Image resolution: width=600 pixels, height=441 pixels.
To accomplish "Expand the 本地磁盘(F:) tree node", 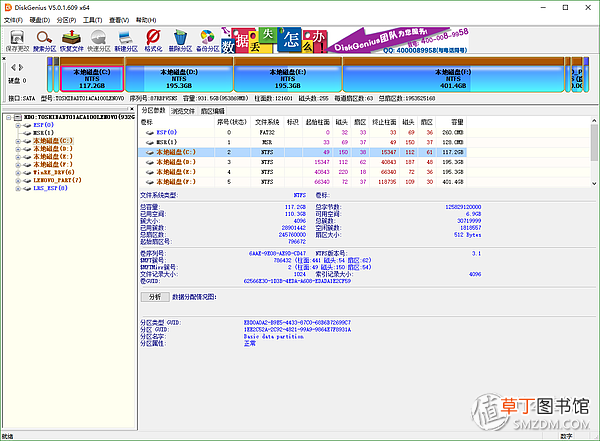I will [18, 165].
